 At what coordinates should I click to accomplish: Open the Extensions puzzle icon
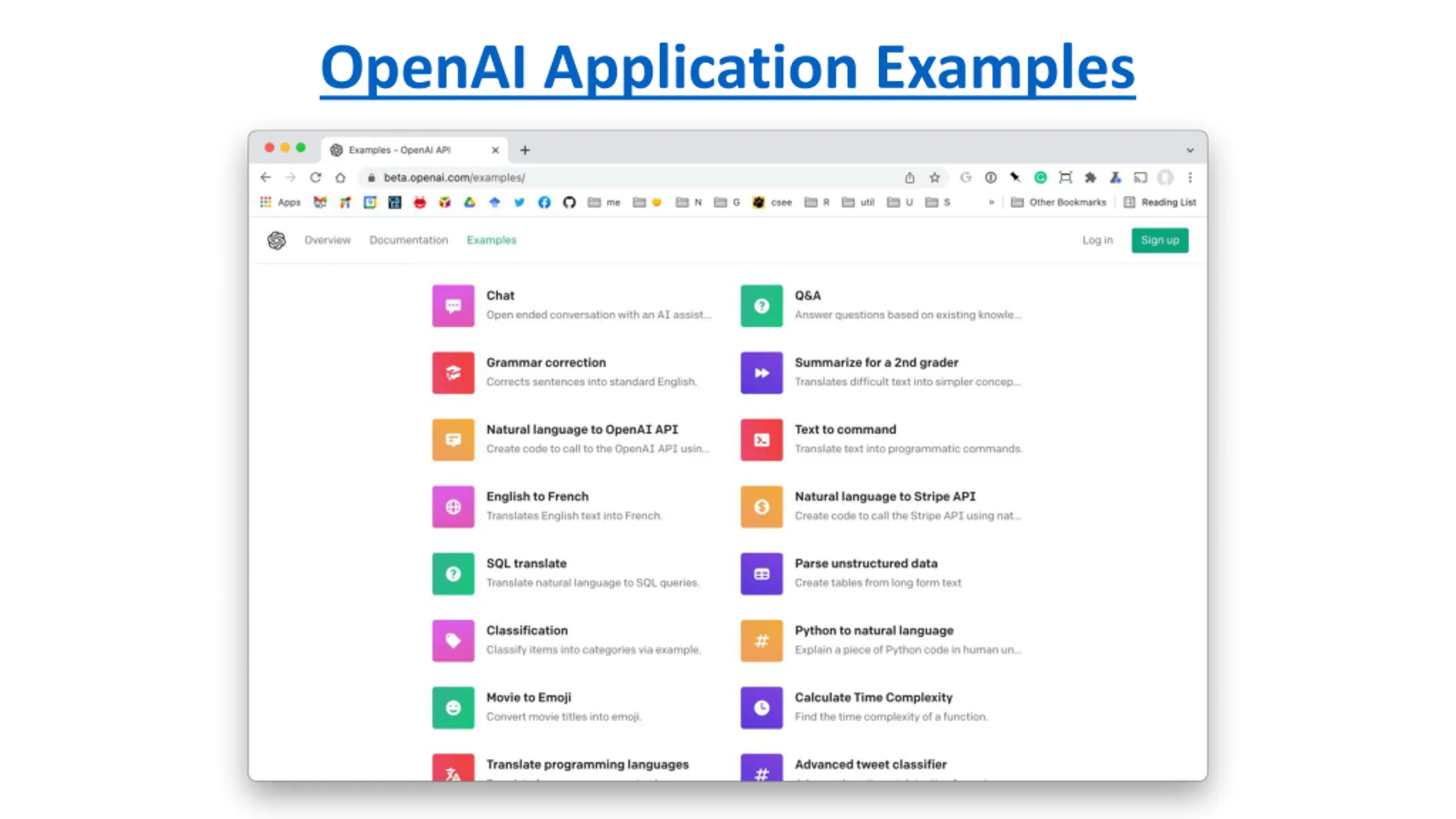click(x=1090, y=177)
